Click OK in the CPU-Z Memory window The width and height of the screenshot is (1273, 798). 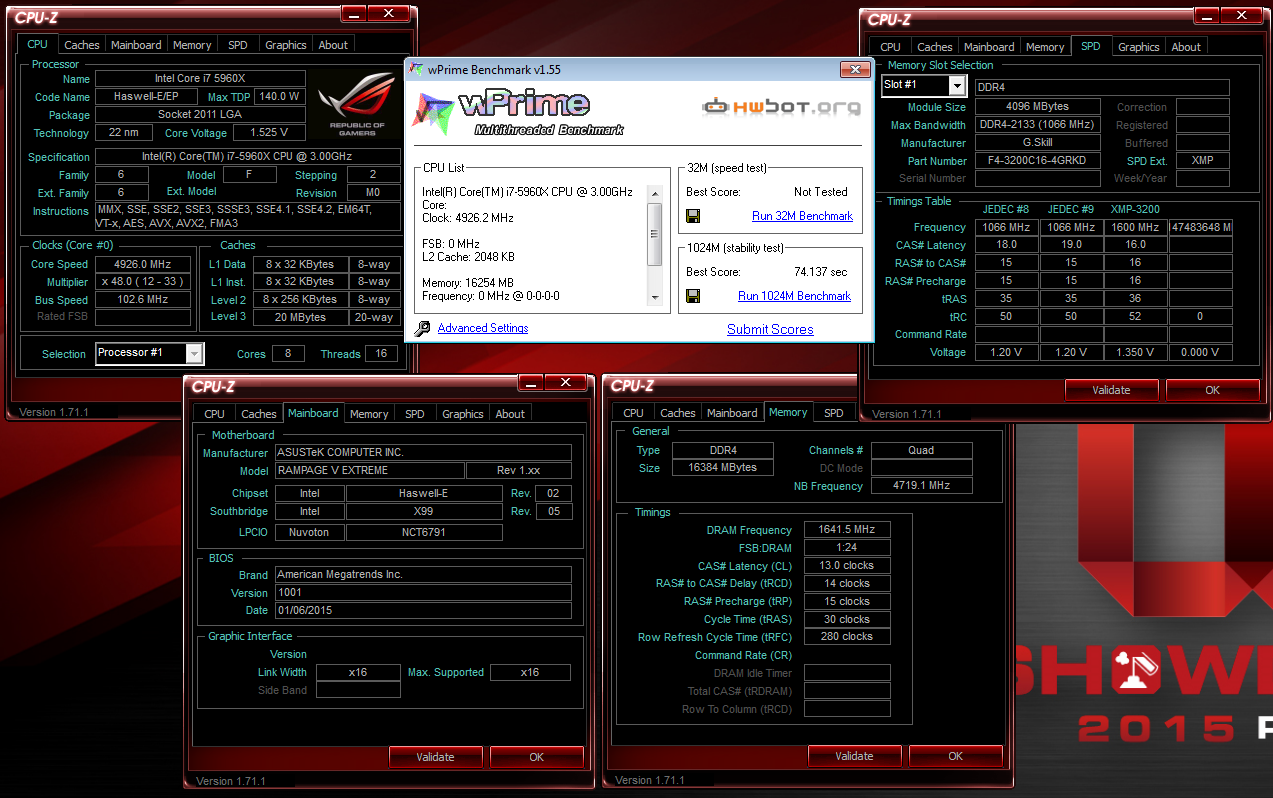coord(956,756)
